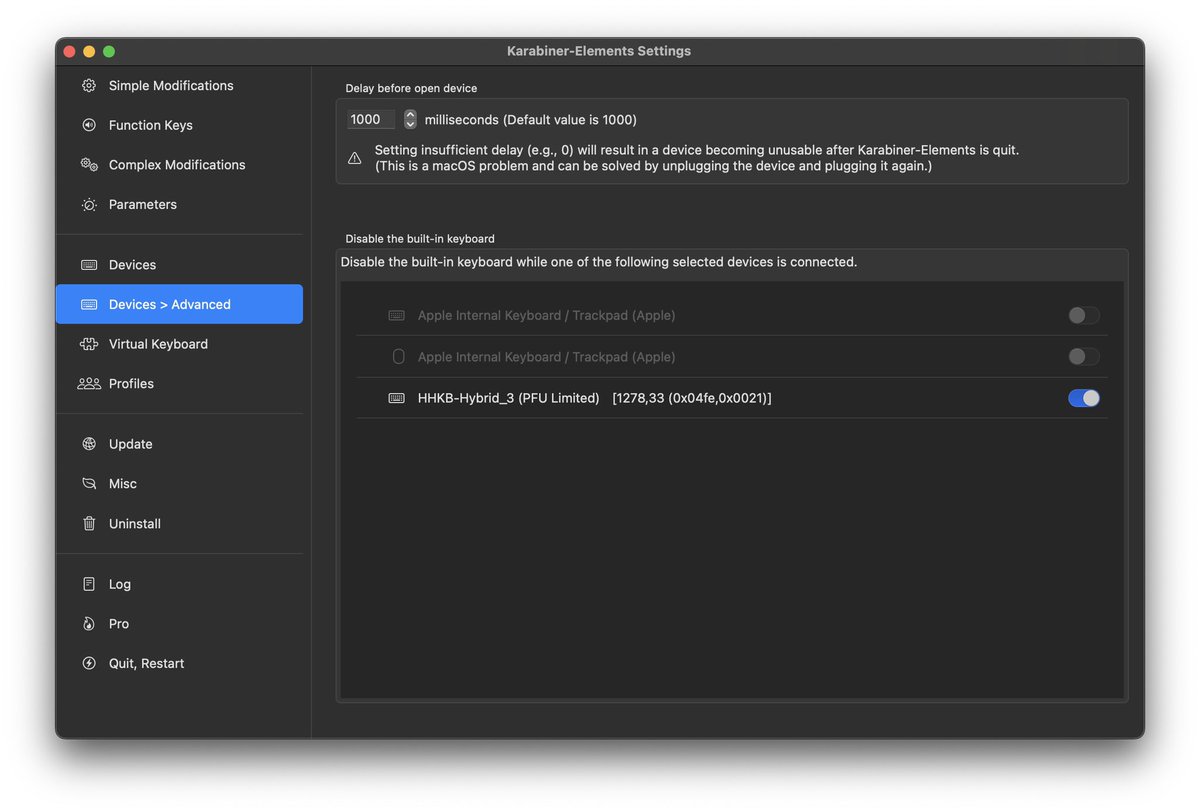Click the Devices > Advanced keyboard icon

[89, 304]
